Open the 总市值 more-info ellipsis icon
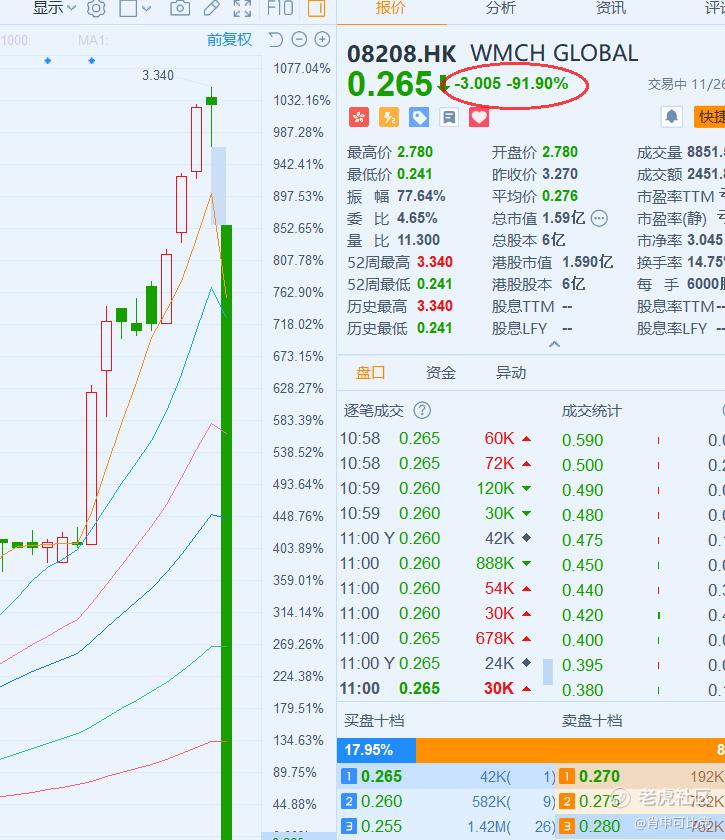Screen dimensions: 725x840 [x=599, y=219]
